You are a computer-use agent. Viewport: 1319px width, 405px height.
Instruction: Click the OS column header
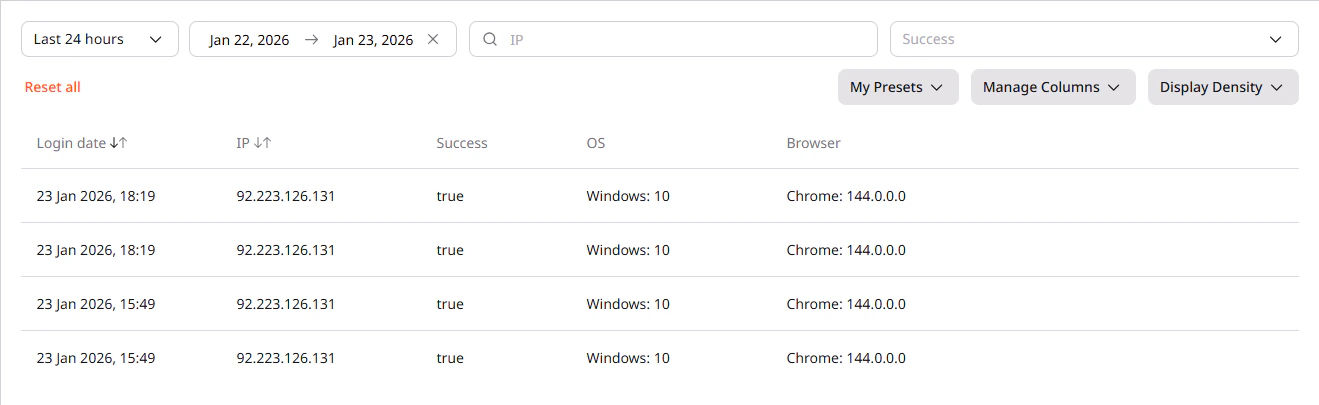point(596,143)
